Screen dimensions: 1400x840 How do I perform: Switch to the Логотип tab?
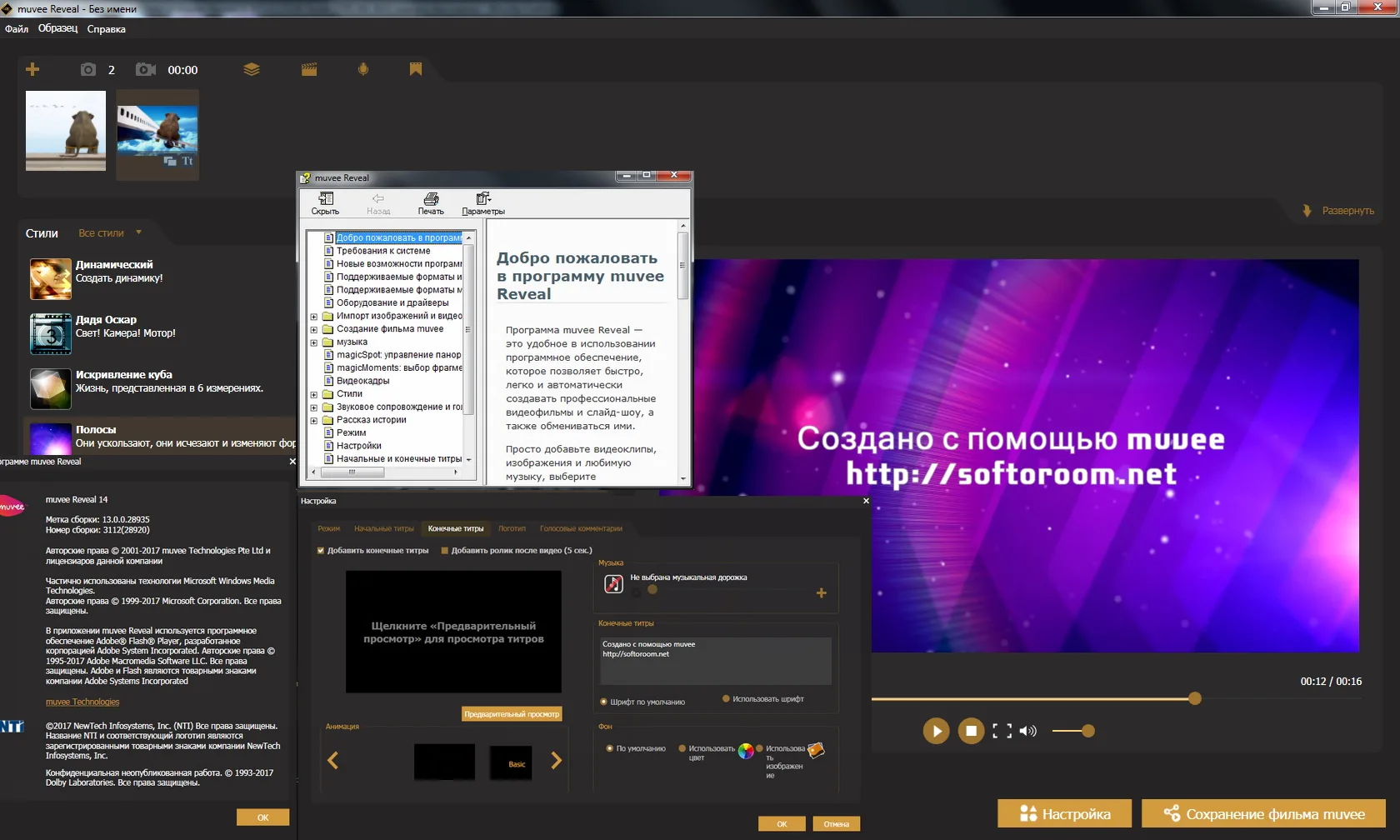(x=512, y=528)
